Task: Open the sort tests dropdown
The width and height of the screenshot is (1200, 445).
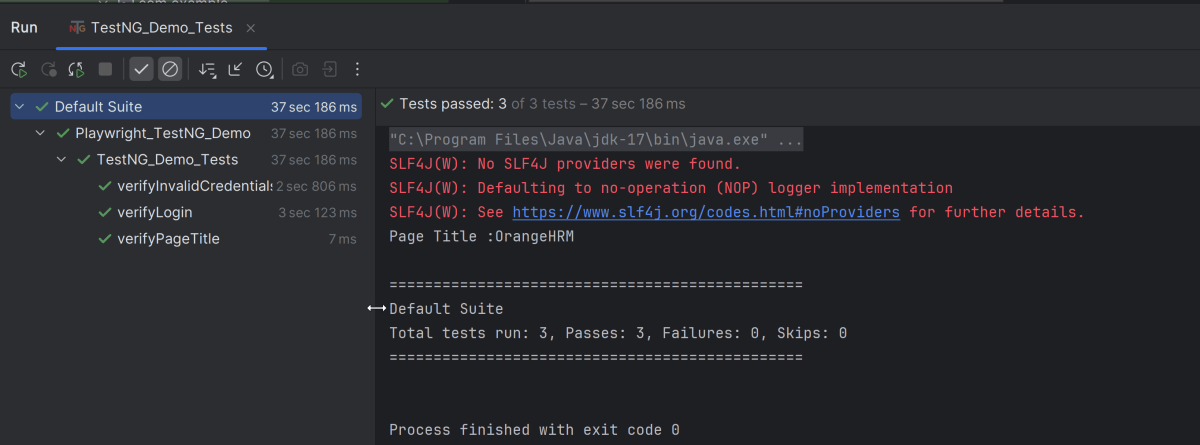Action: pos(207,69)
